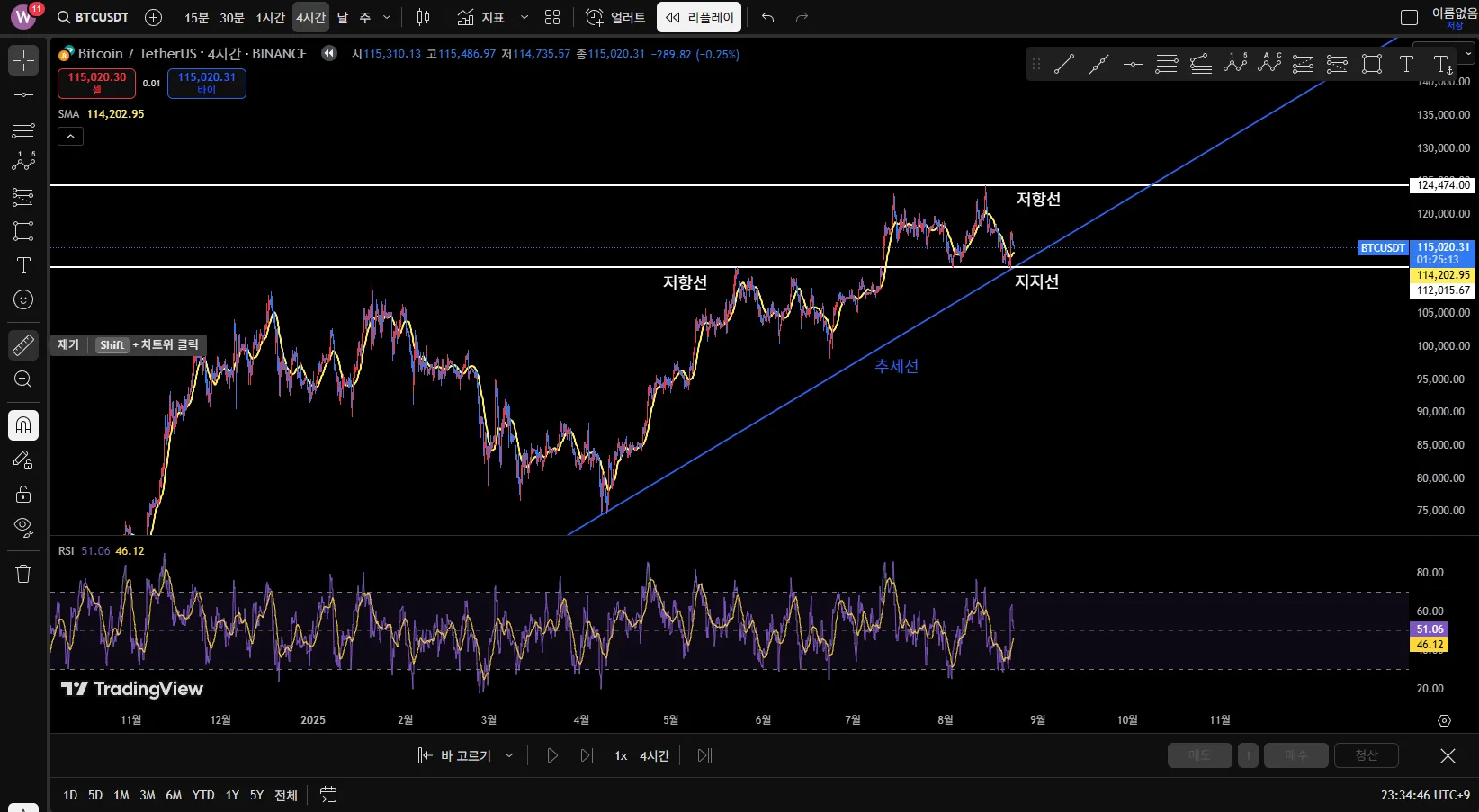Switch to the 주 weekly timeframe
Screen dimensions: 1479x812
coord(365,17)
